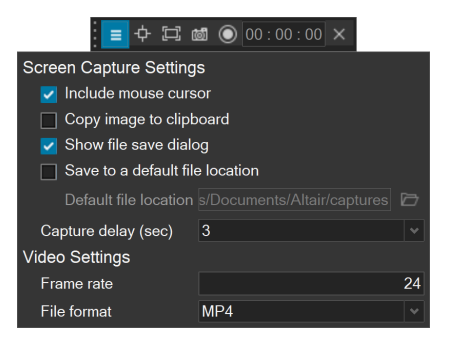Expand the File format dropdown arrow

point(414,311)
